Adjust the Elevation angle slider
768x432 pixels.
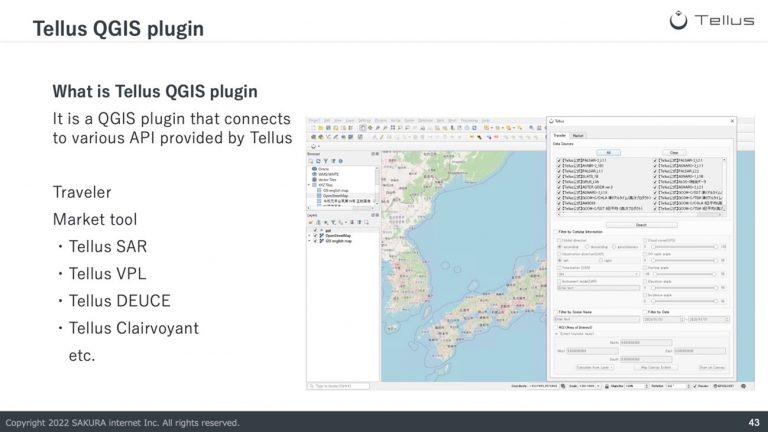[684, 288]
